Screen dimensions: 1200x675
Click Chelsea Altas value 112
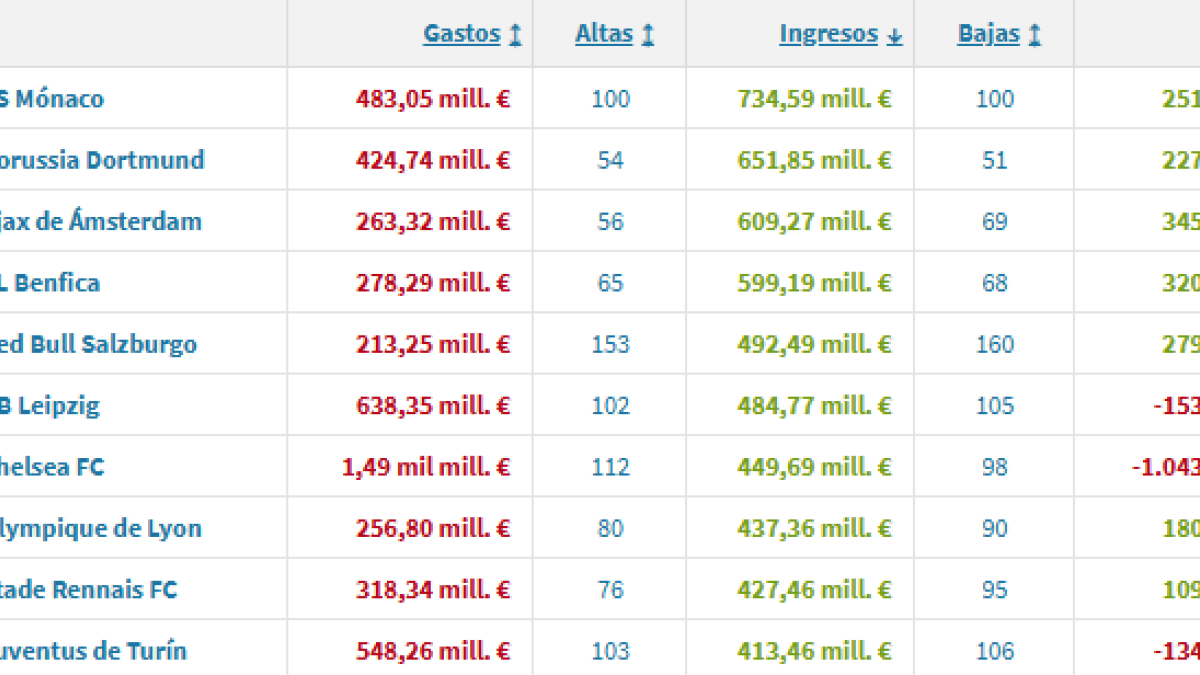[x=610, y=467]
